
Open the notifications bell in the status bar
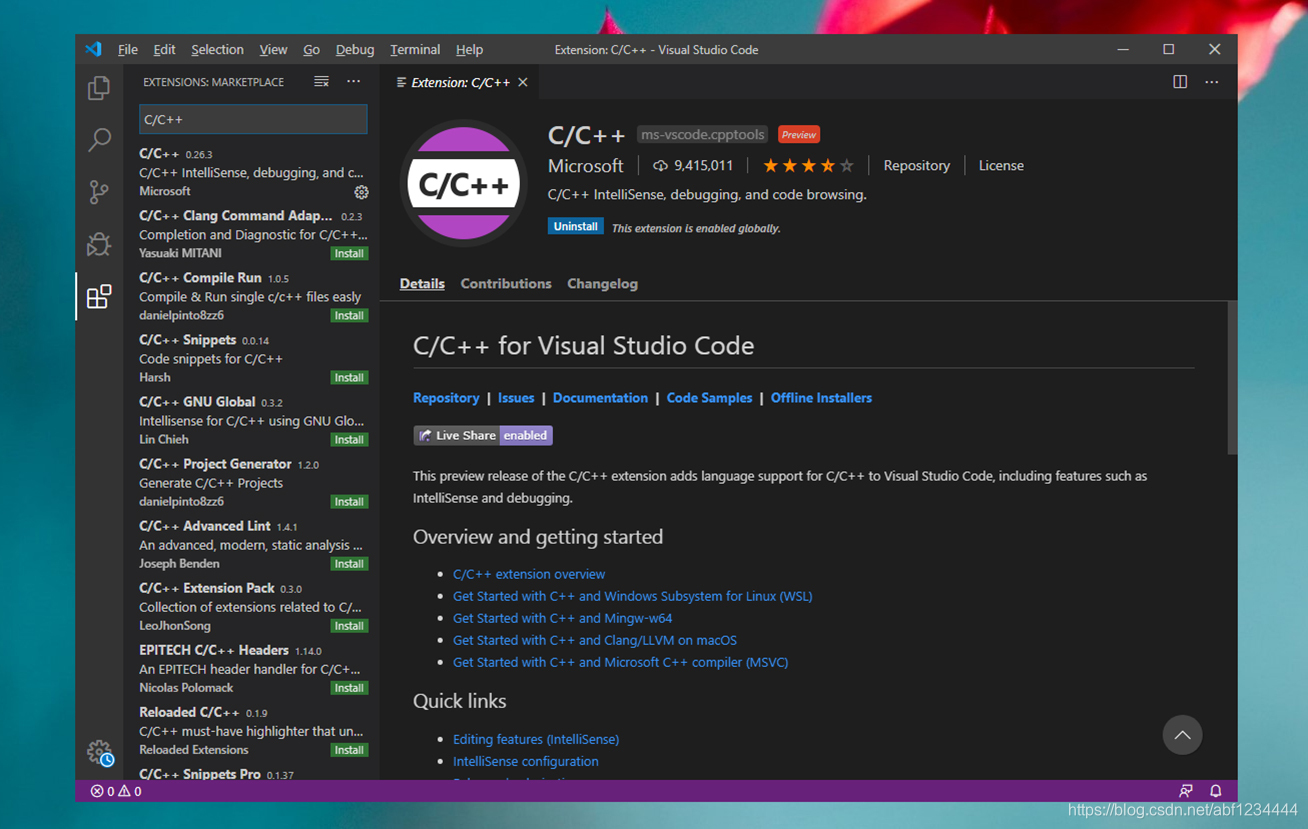[1216, 791]
